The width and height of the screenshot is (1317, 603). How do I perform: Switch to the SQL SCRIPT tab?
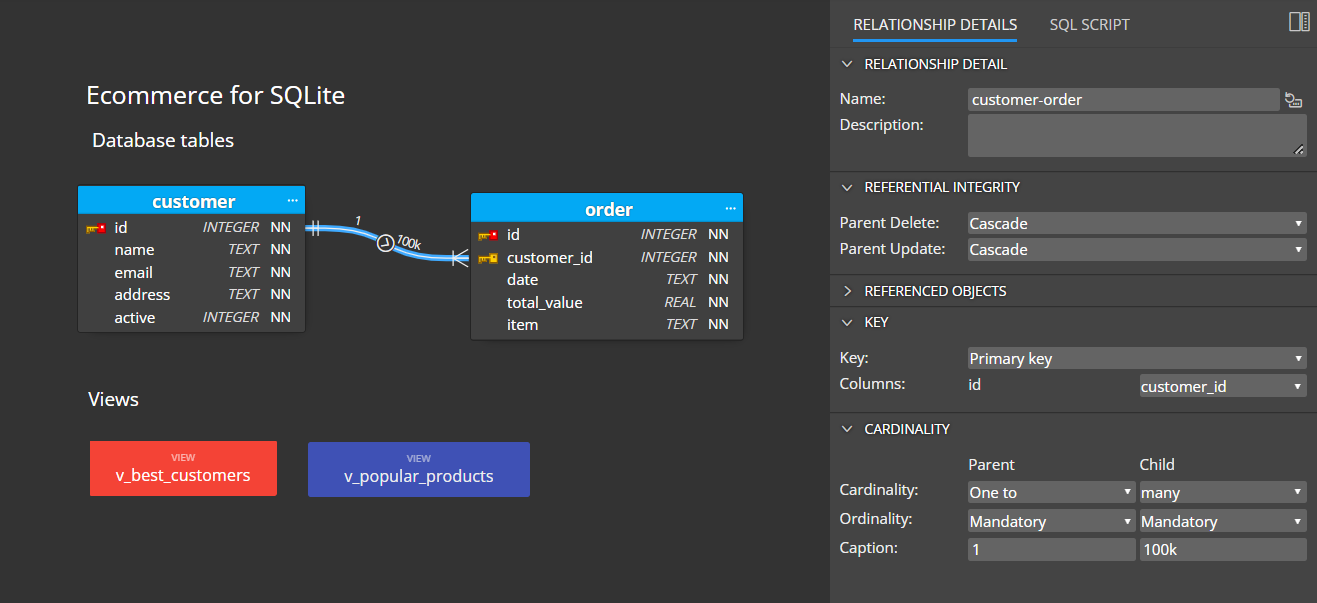click(x=1089, y=24)
